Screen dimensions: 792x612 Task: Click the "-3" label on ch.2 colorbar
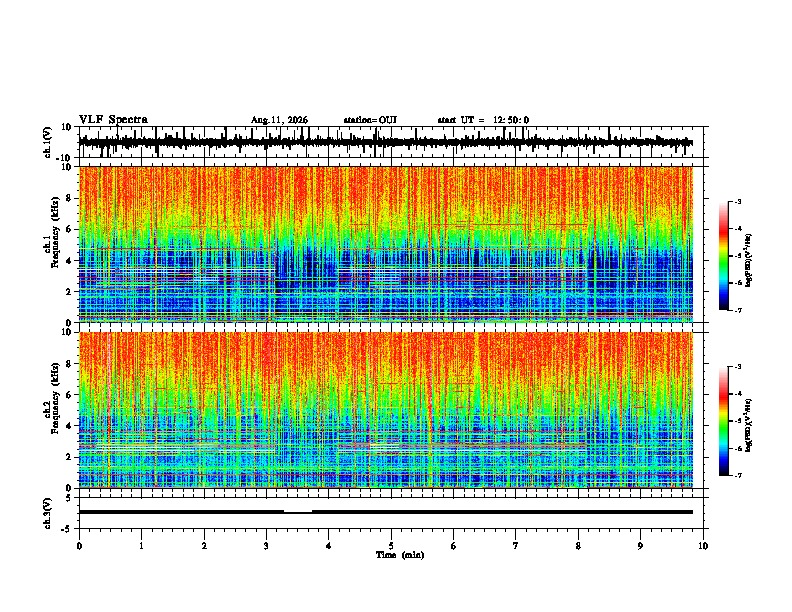737,367
